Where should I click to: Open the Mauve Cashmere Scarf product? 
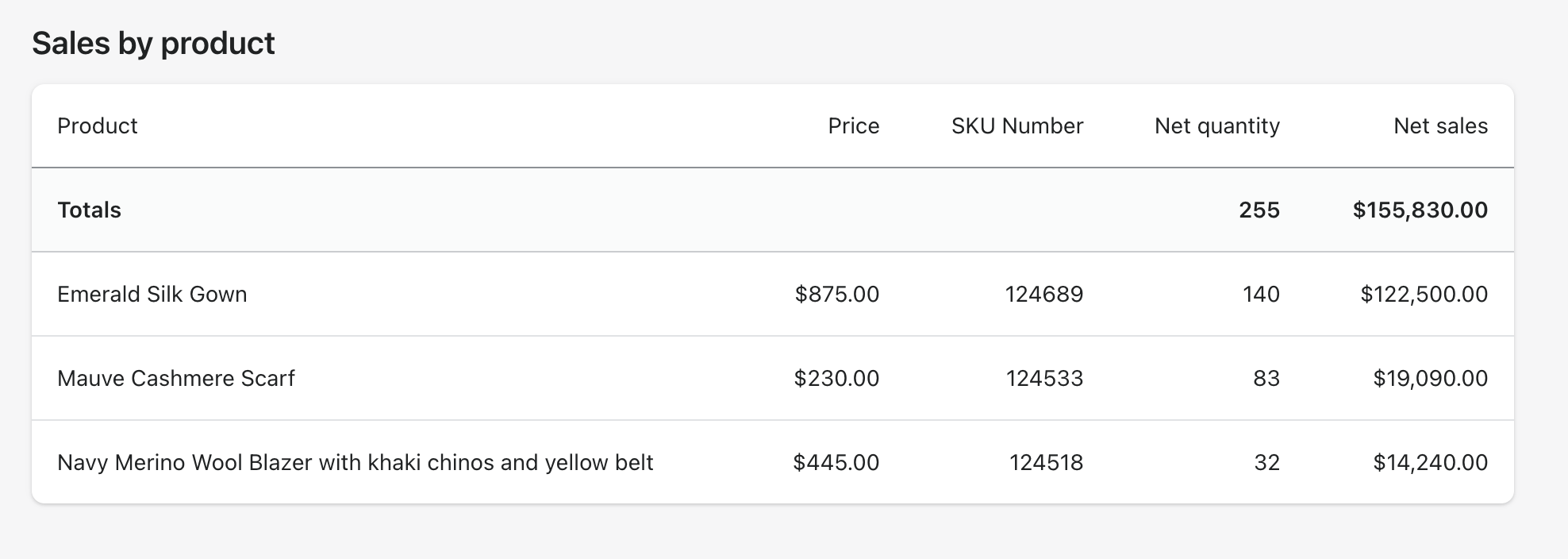coord(176,379)
